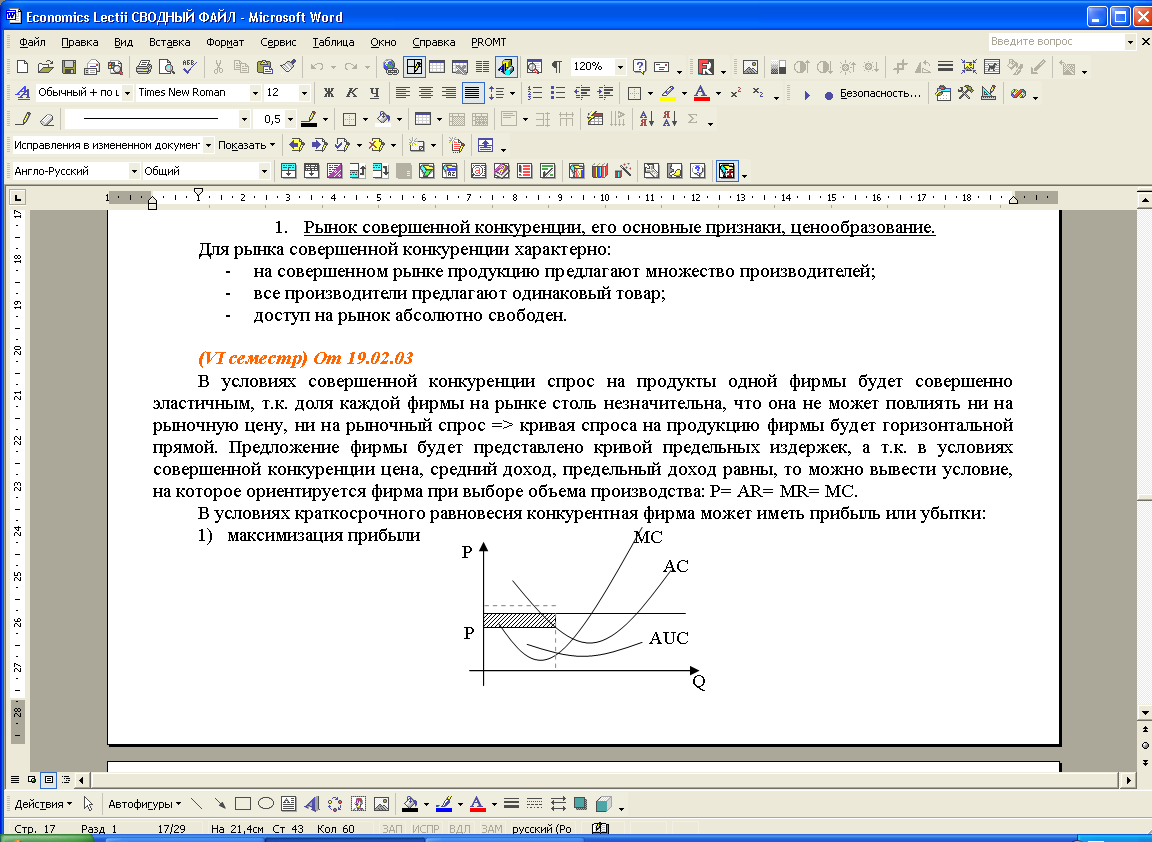Open Общий dictionary dropdown
Screen dimensions: 1152x842
tap(264, 171)
